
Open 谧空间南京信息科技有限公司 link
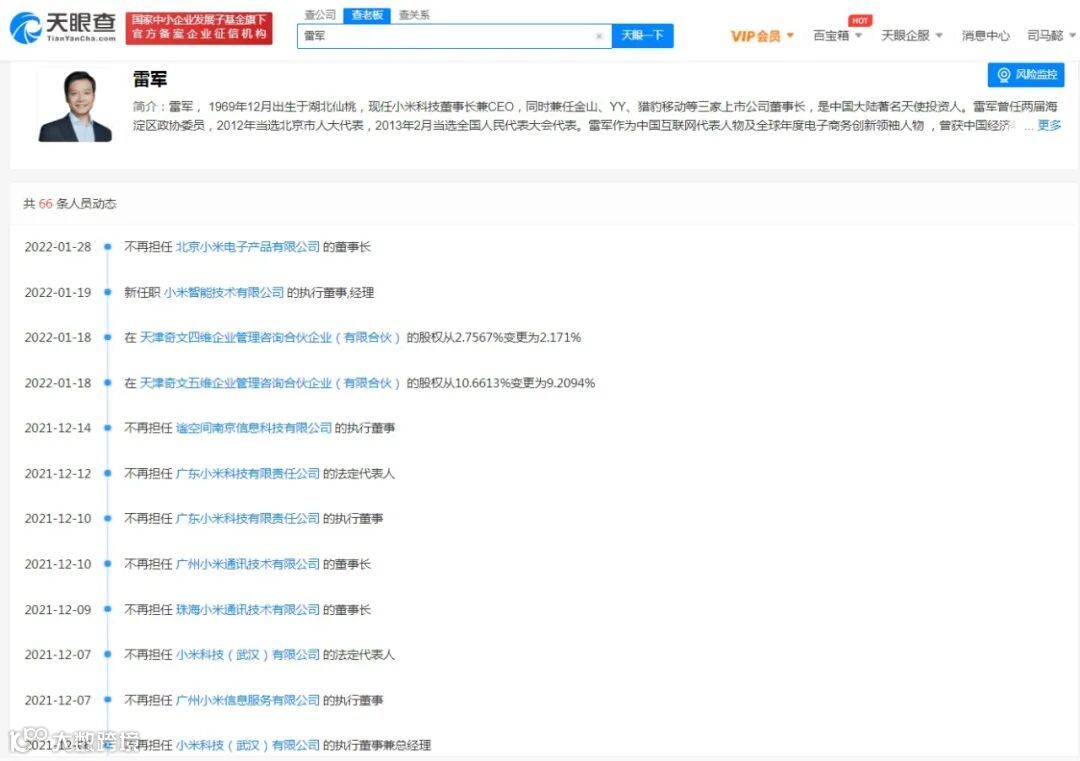(253, 428)
